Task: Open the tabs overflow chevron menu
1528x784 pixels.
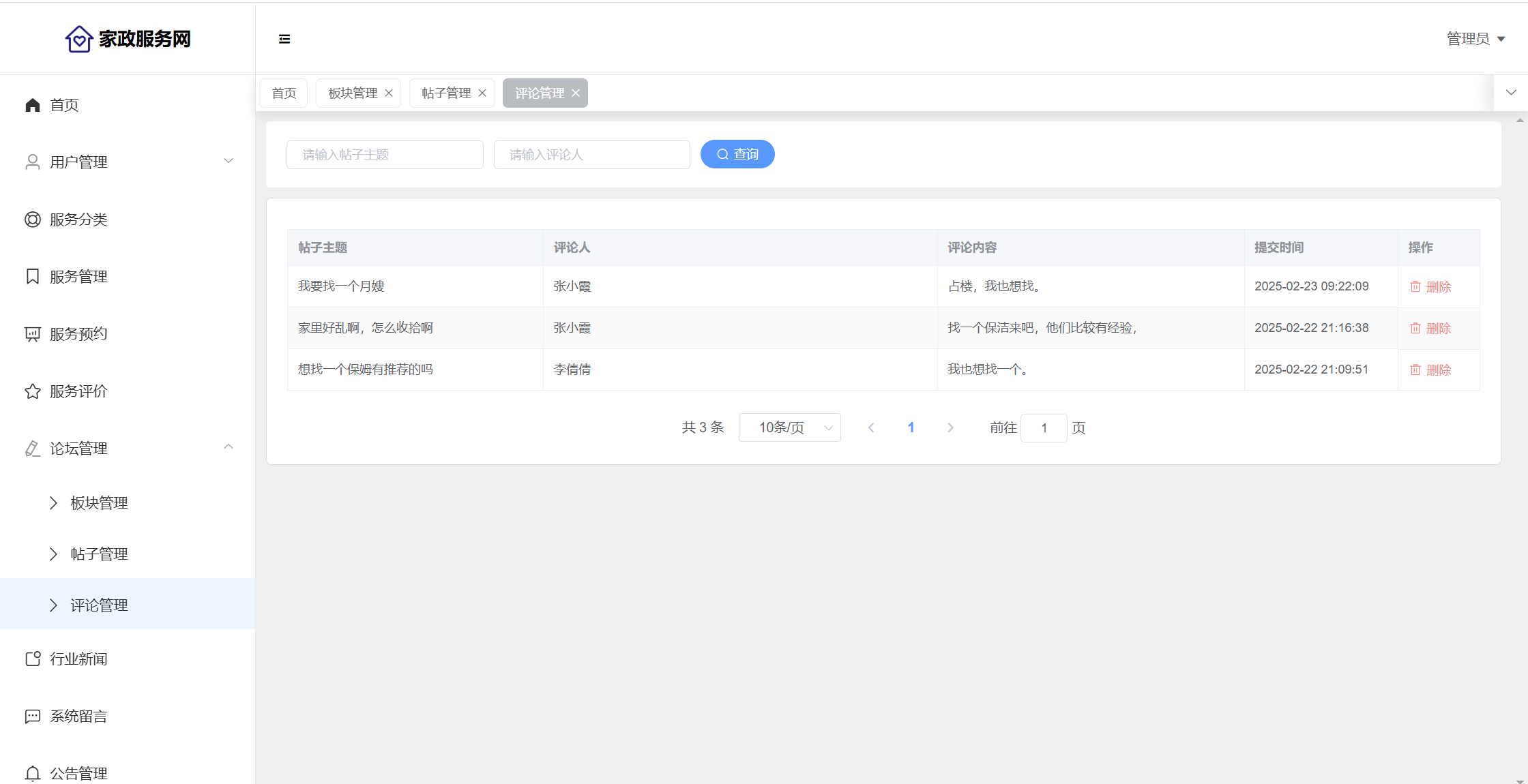Action: click(x=1511, y=93)
